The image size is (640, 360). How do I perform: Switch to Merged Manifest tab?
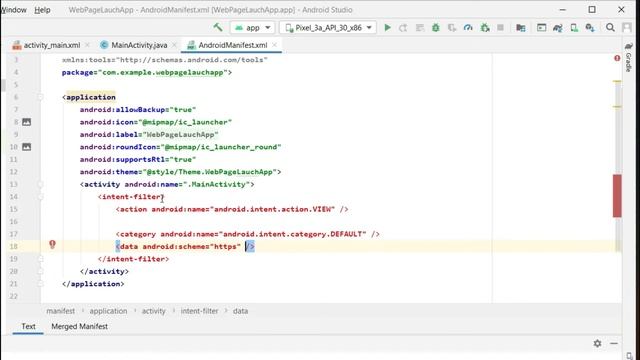point(80,327)
